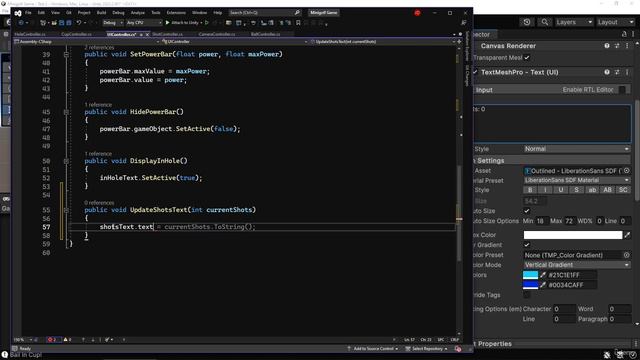The image size is (640, 360).
Task: Collapse the SetPowerBar method outline
Action: pos(66,54)
